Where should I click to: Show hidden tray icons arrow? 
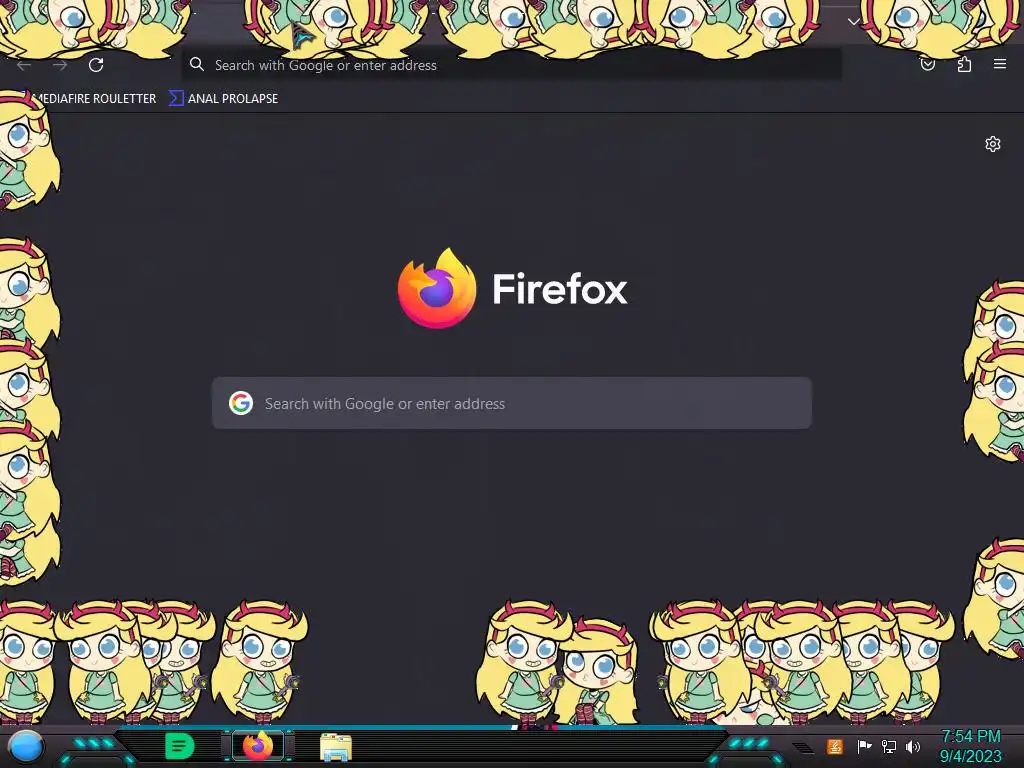(804, 747)
